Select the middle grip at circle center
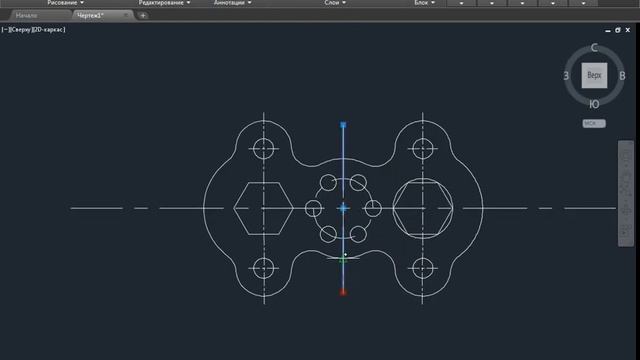640x360 pixels. coord(343,208)
